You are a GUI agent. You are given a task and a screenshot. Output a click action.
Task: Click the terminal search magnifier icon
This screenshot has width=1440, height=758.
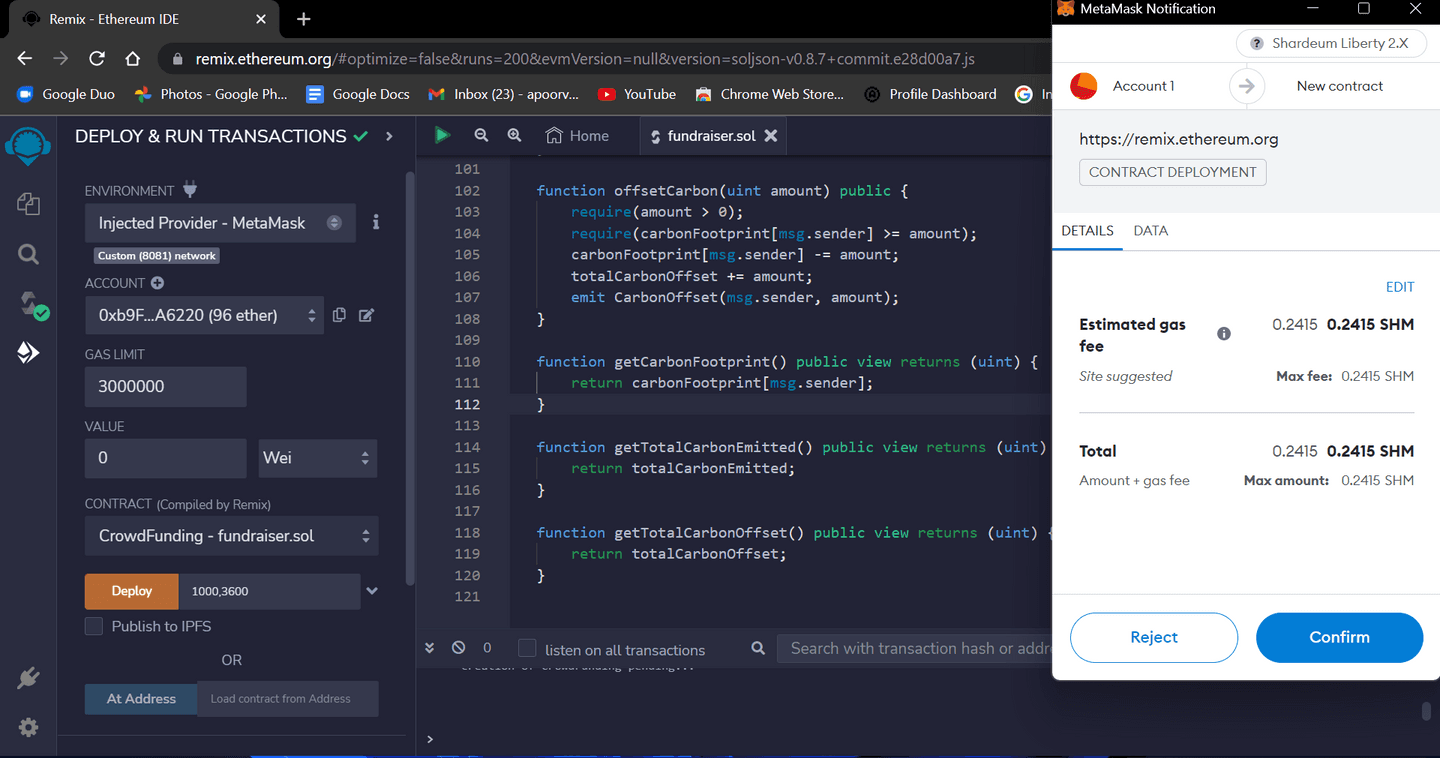coord(758,649)
